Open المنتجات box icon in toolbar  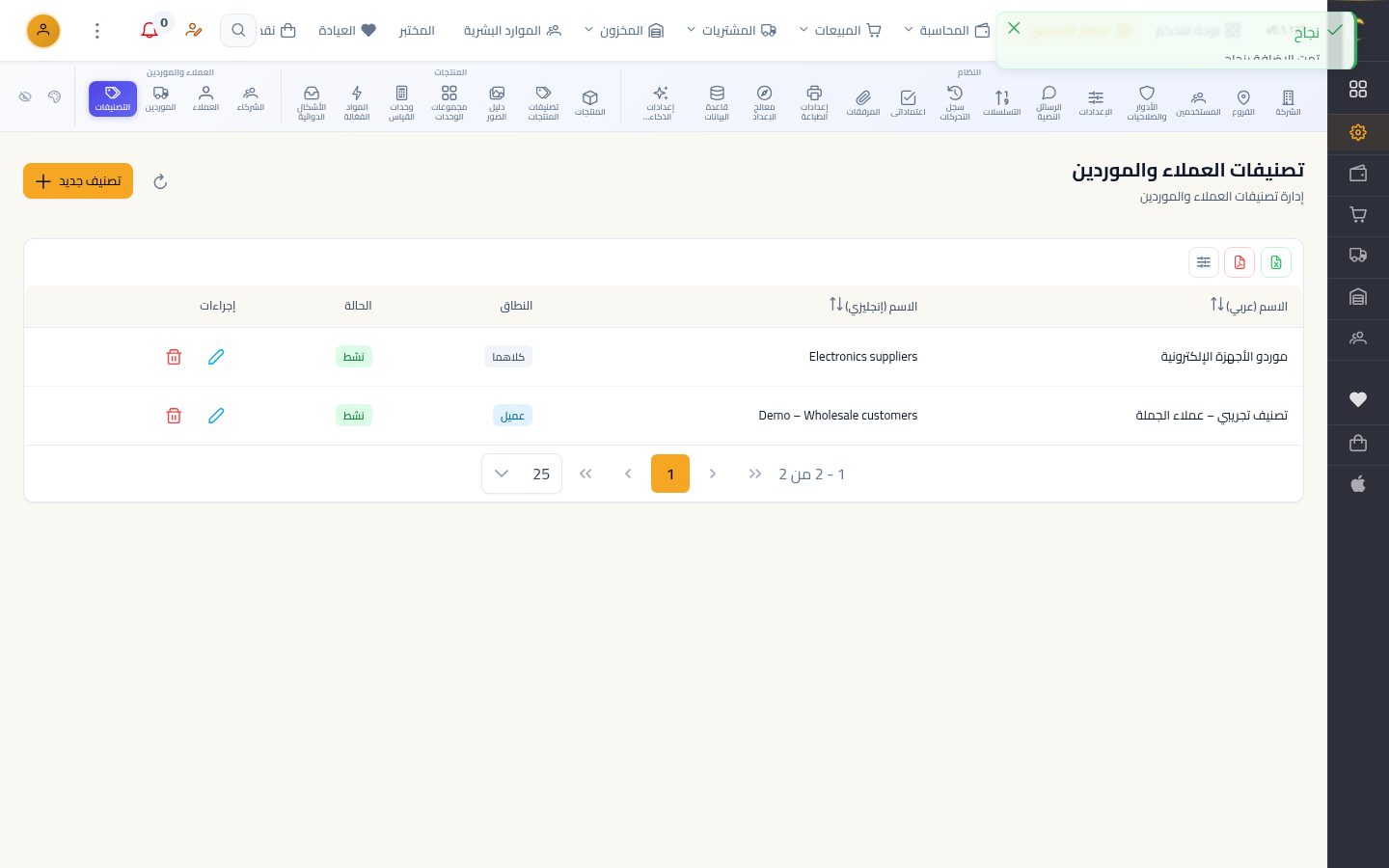click(x=590, y=101)
